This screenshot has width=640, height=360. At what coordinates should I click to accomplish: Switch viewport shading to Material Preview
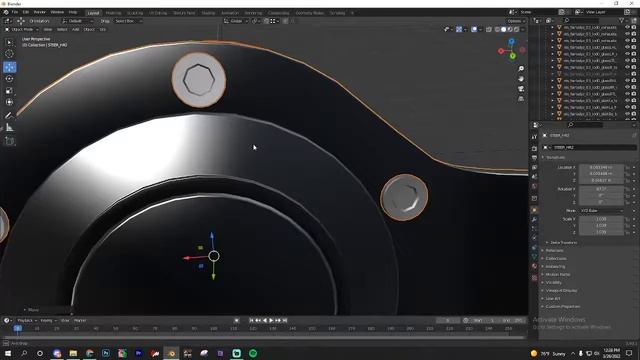[x=510, y=29]
